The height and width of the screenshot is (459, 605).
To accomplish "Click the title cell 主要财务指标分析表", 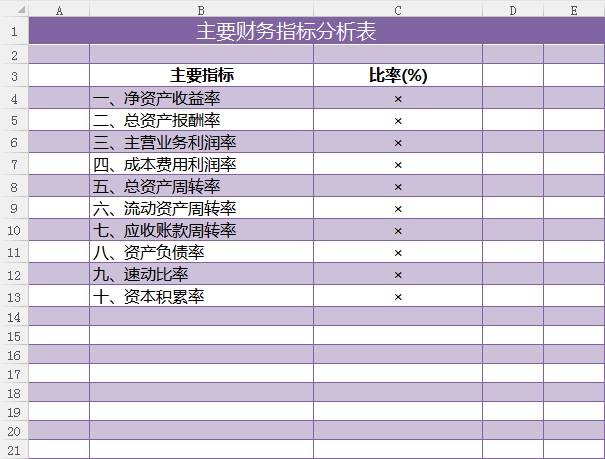I will 286,32.
